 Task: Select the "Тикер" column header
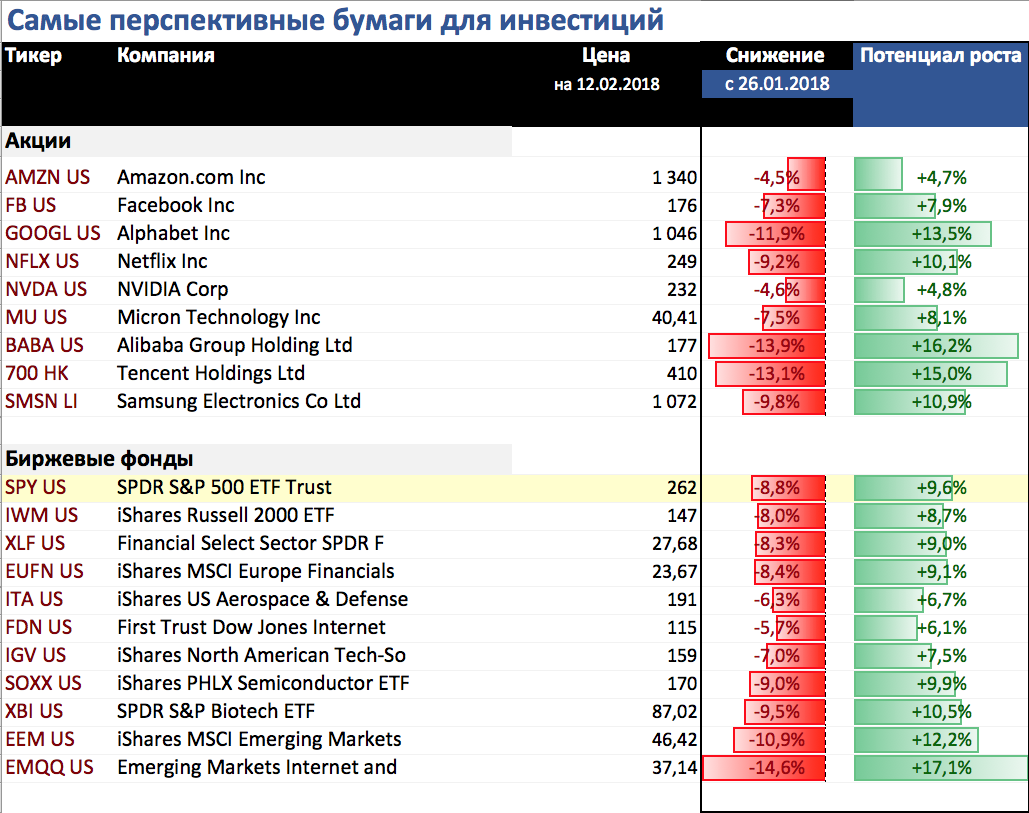coord(33,55)
